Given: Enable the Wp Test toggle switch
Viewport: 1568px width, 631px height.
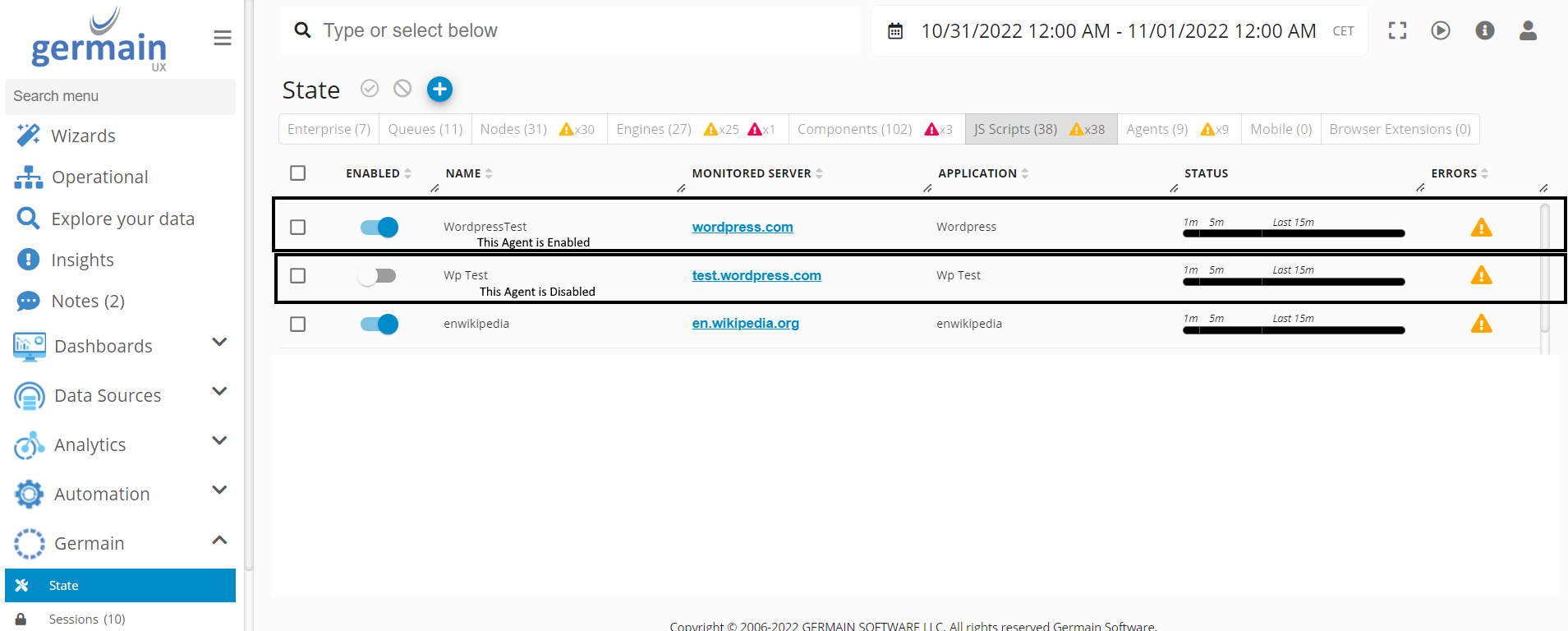Looking at the screenshot, I should tap(377, 276).
